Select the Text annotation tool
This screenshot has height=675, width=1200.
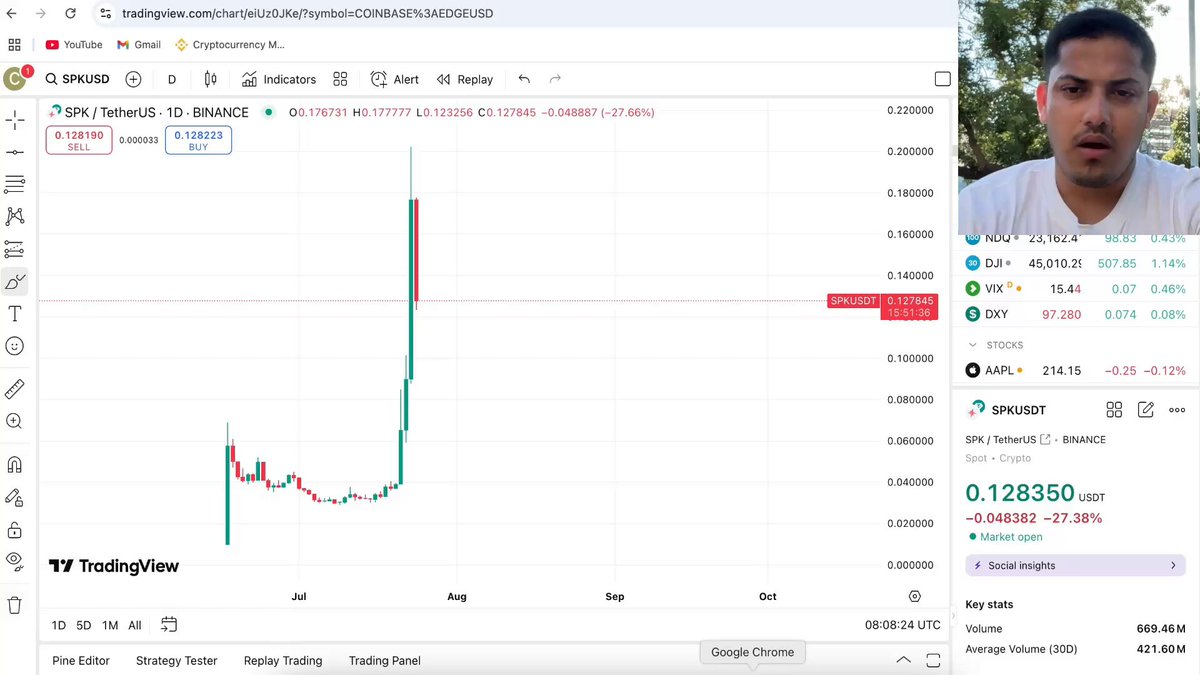click(x=15, y=313)
